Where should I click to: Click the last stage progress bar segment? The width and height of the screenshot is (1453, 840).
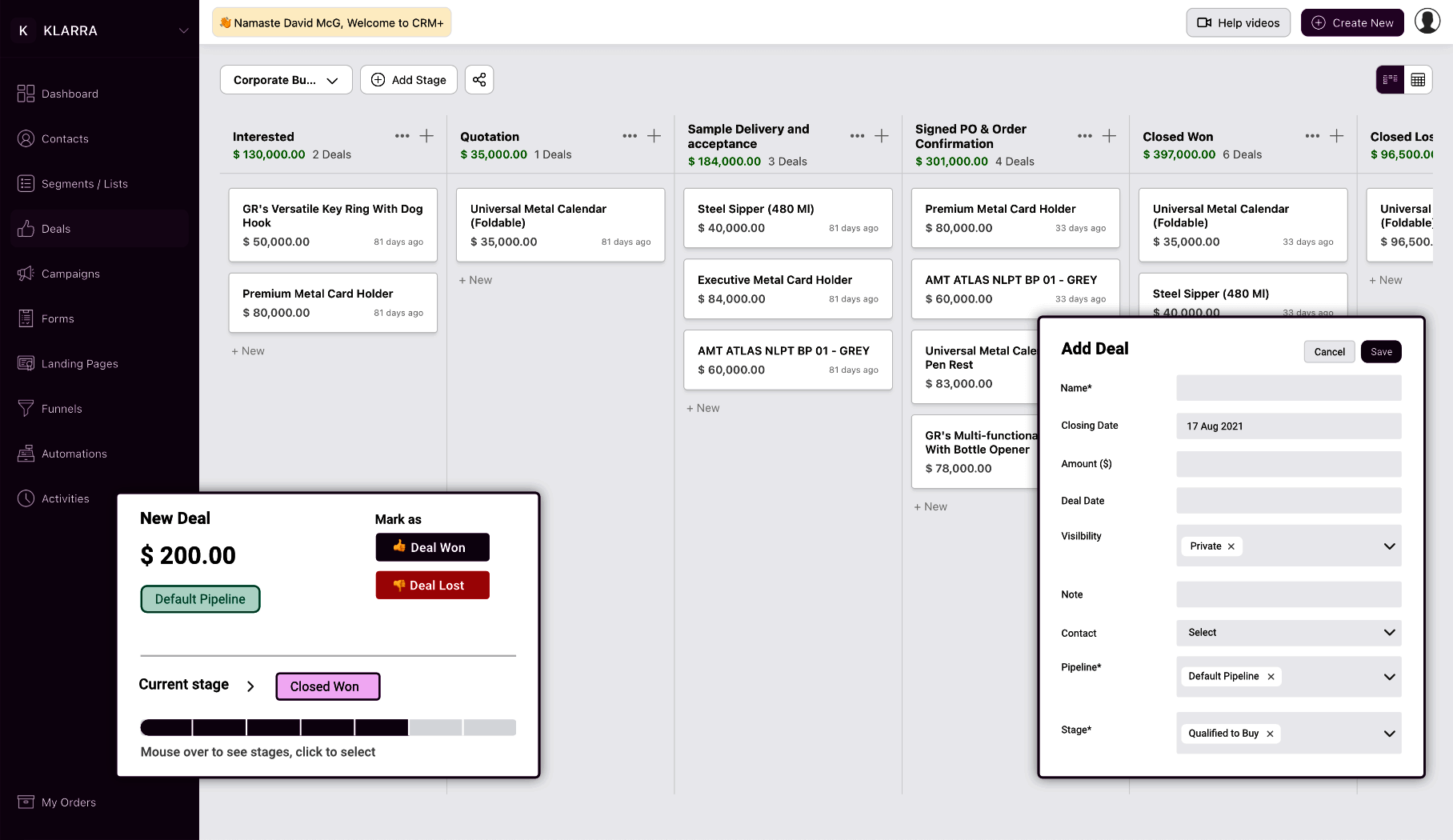[490, 727]
